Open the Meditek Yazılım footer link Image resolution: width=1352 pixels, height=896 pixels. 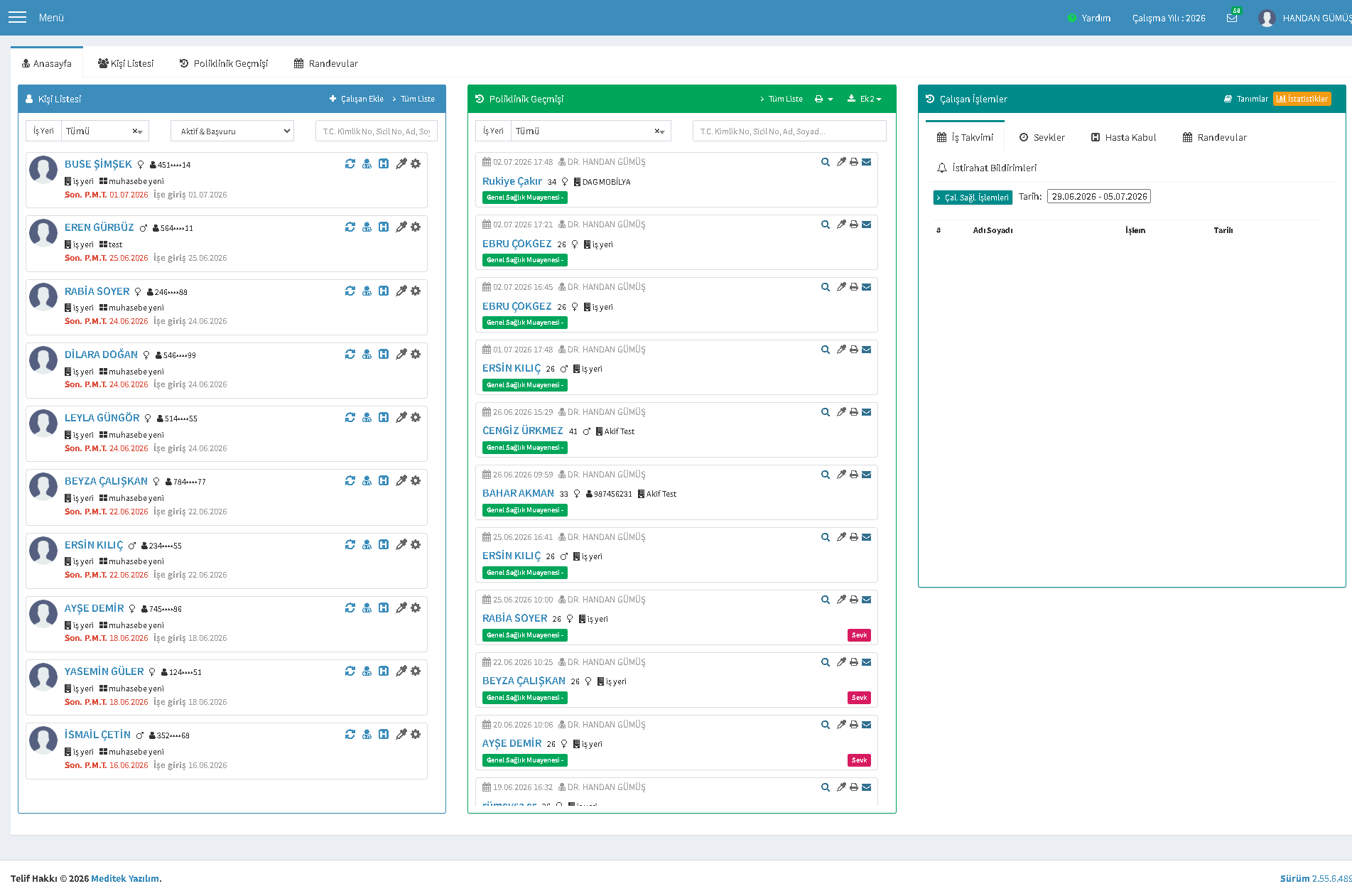125,878
